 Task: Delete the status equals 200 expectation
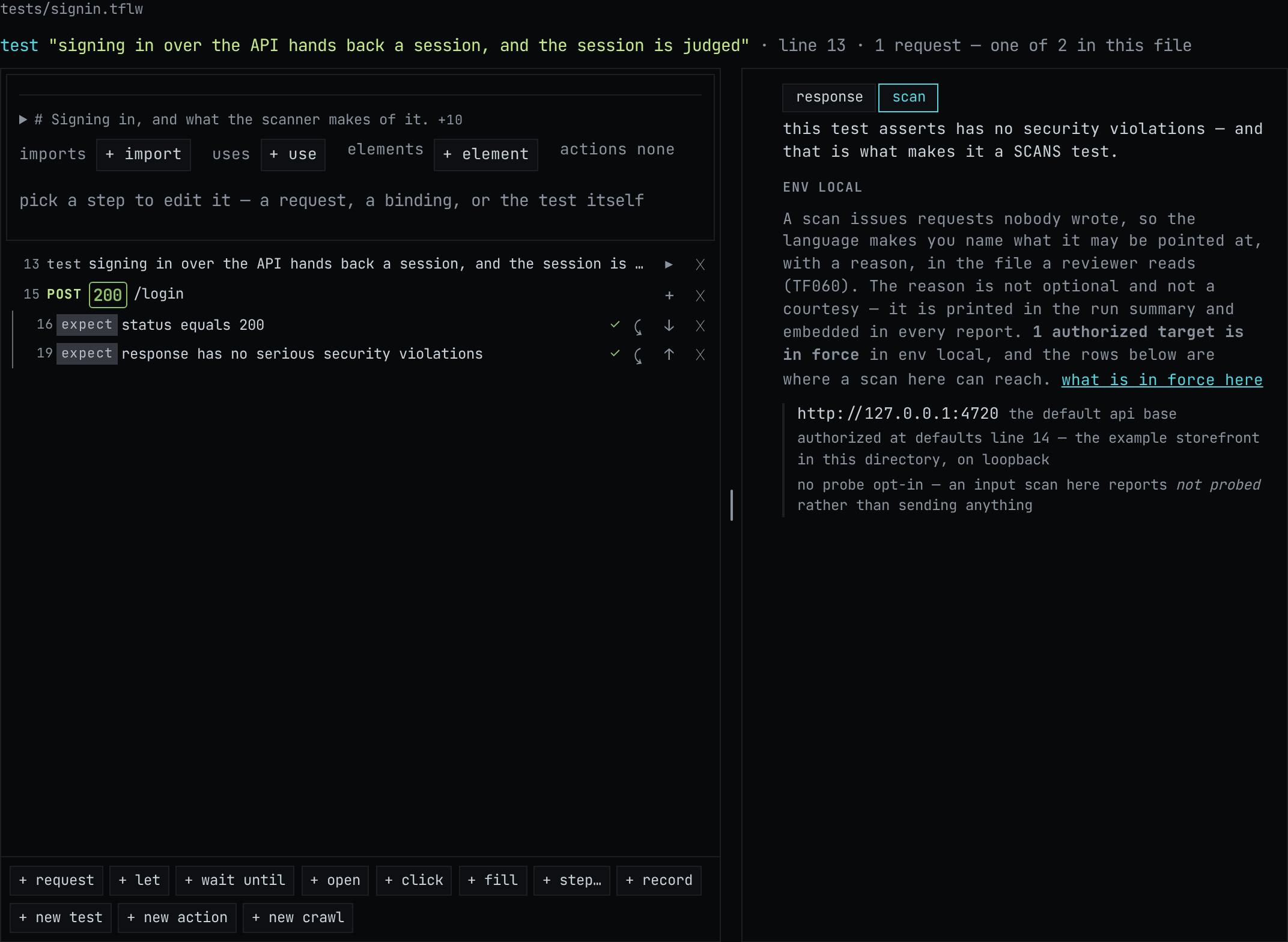click(x=700, y=326)
